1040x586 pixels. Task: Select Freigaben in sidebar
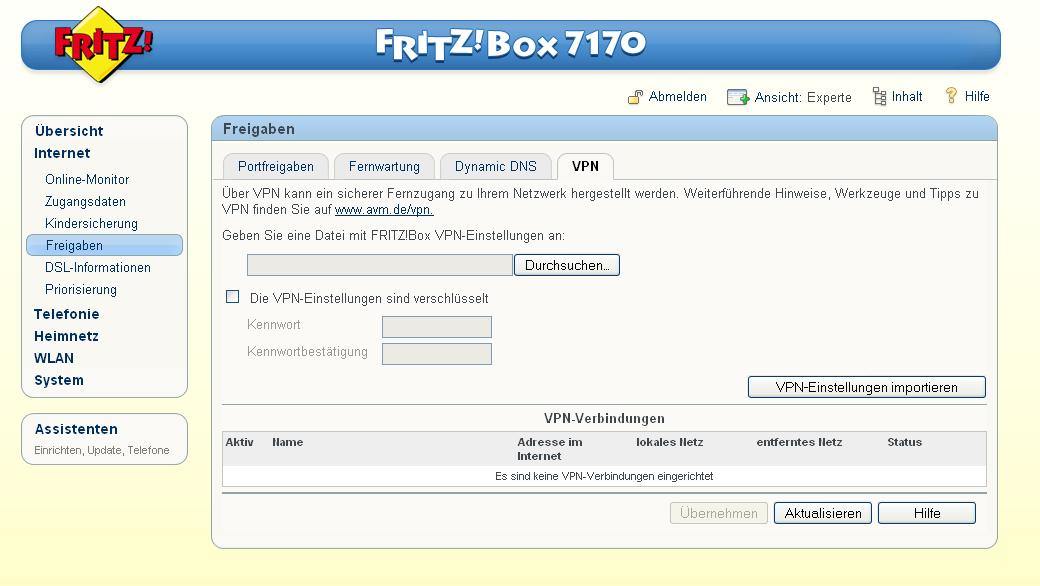pyautogui.click(x=104, y=245)
